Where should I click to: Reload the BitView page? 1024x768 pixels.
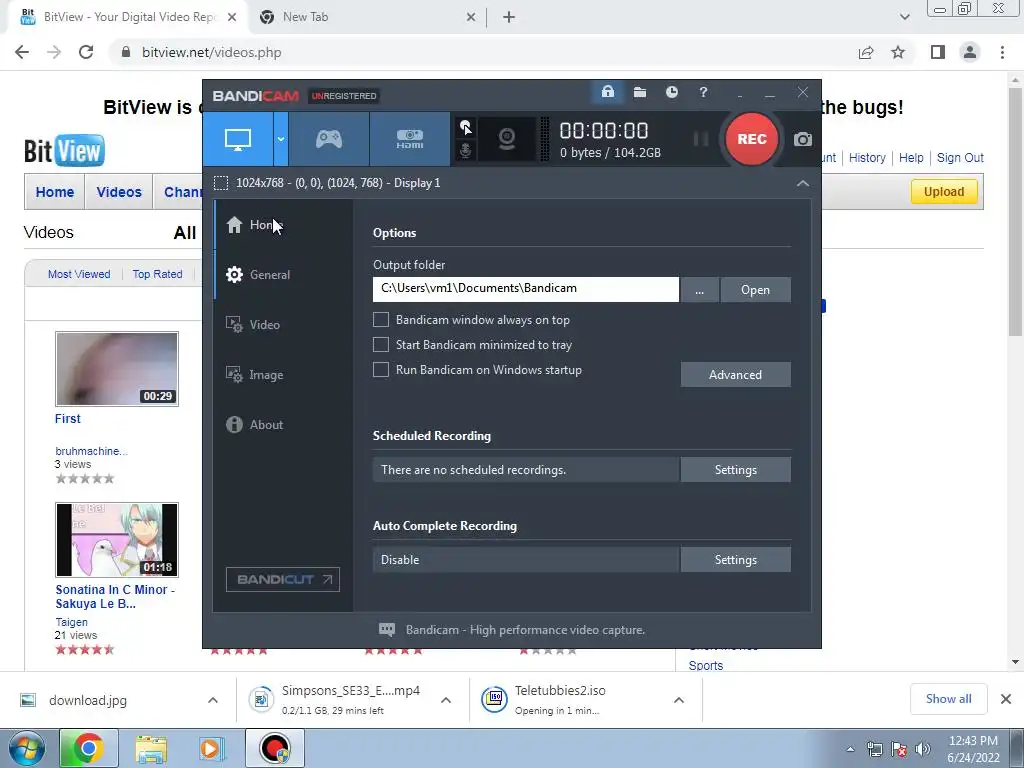[86, 52]
